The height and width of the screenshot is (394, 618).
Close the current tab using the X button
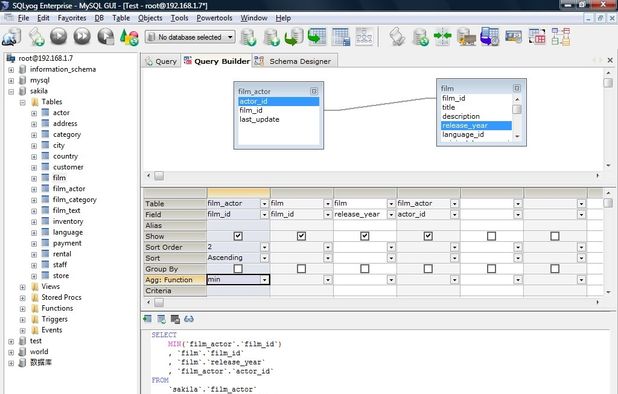[610, 60]
